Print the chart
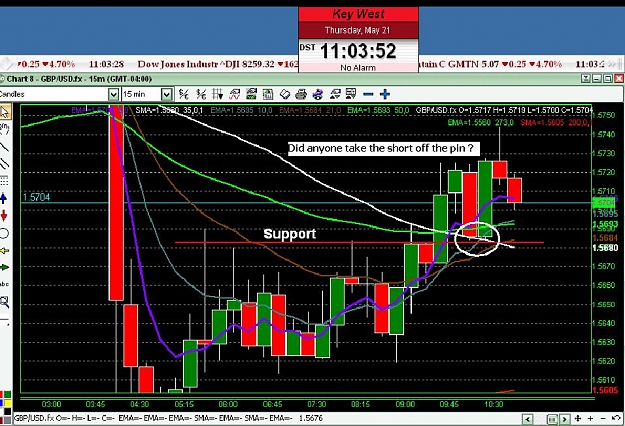Viewport: 625px width, 426px height. point(301,94)
